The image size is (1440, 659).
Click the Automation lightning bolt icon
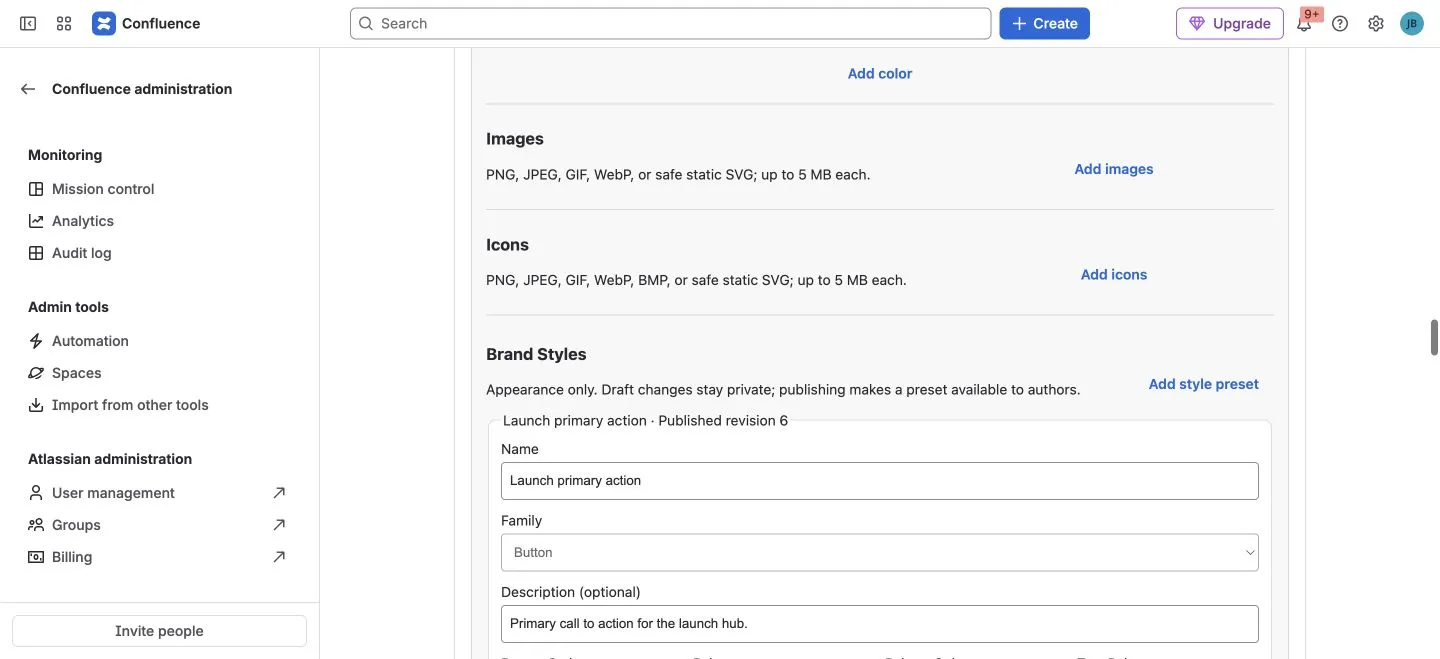[36, 341]
